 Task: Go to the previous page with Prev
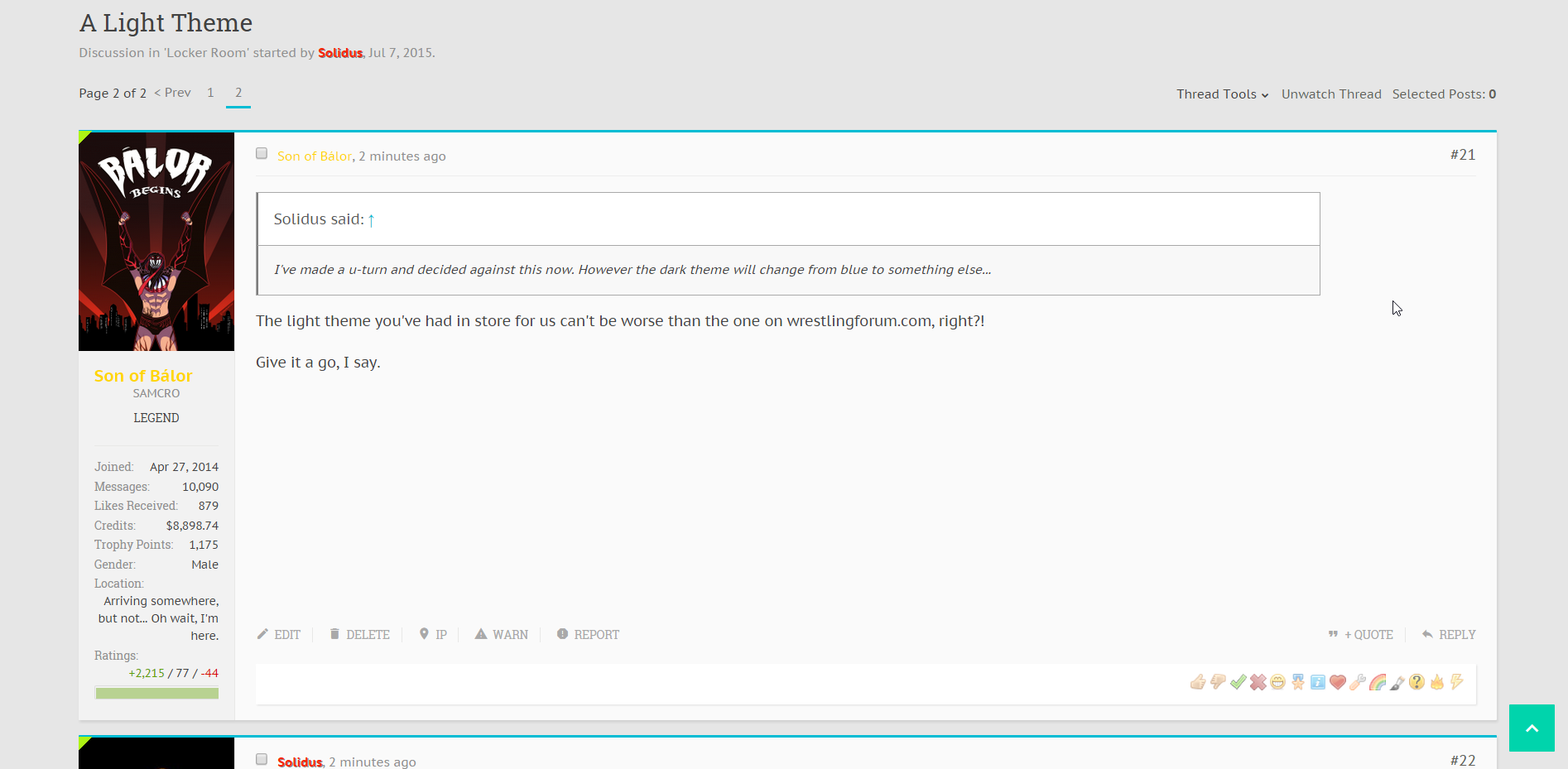click(173, 93)
